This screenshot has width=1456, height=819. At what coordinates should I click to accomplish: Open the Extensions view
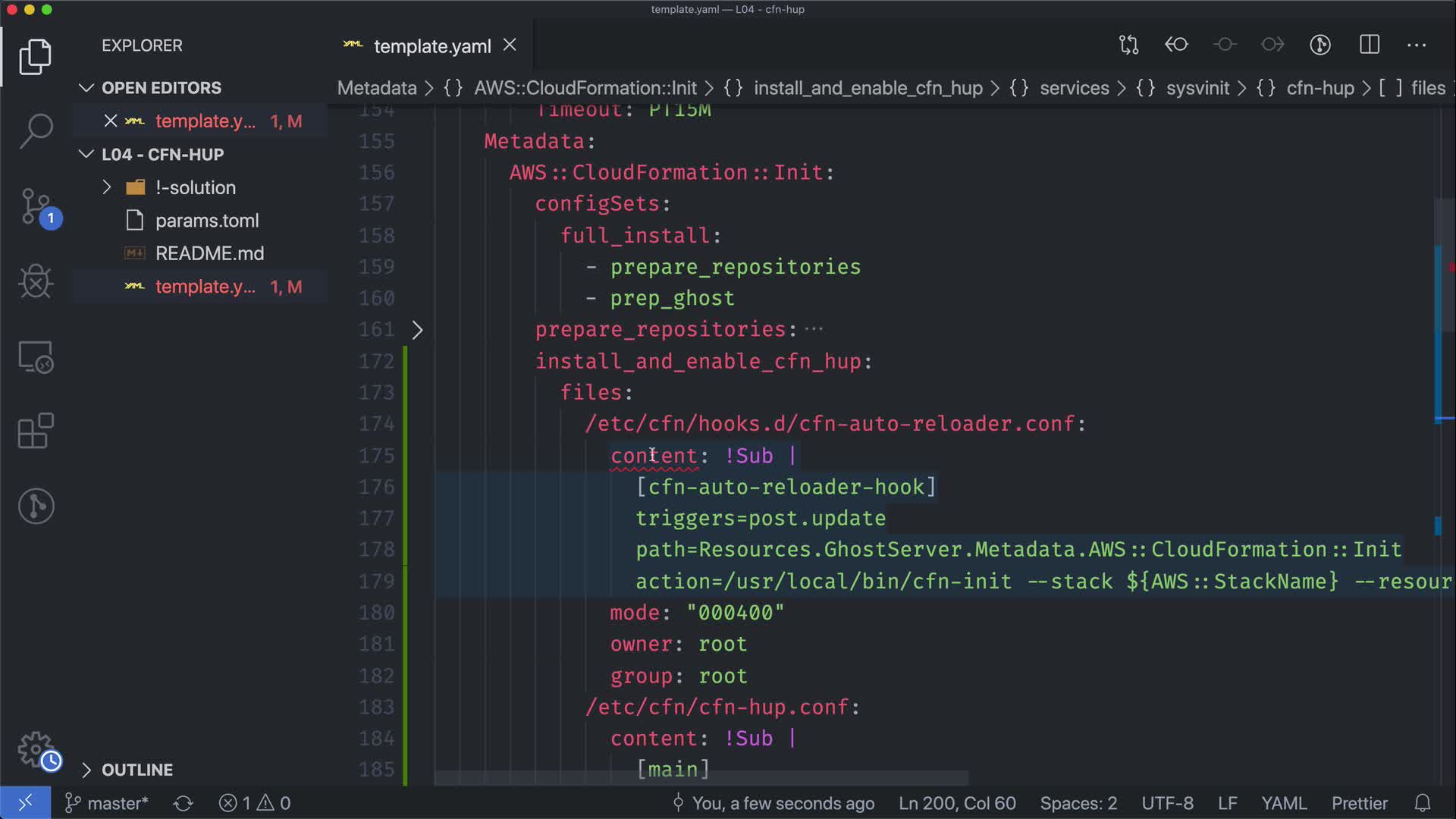[x=36, y=431]
